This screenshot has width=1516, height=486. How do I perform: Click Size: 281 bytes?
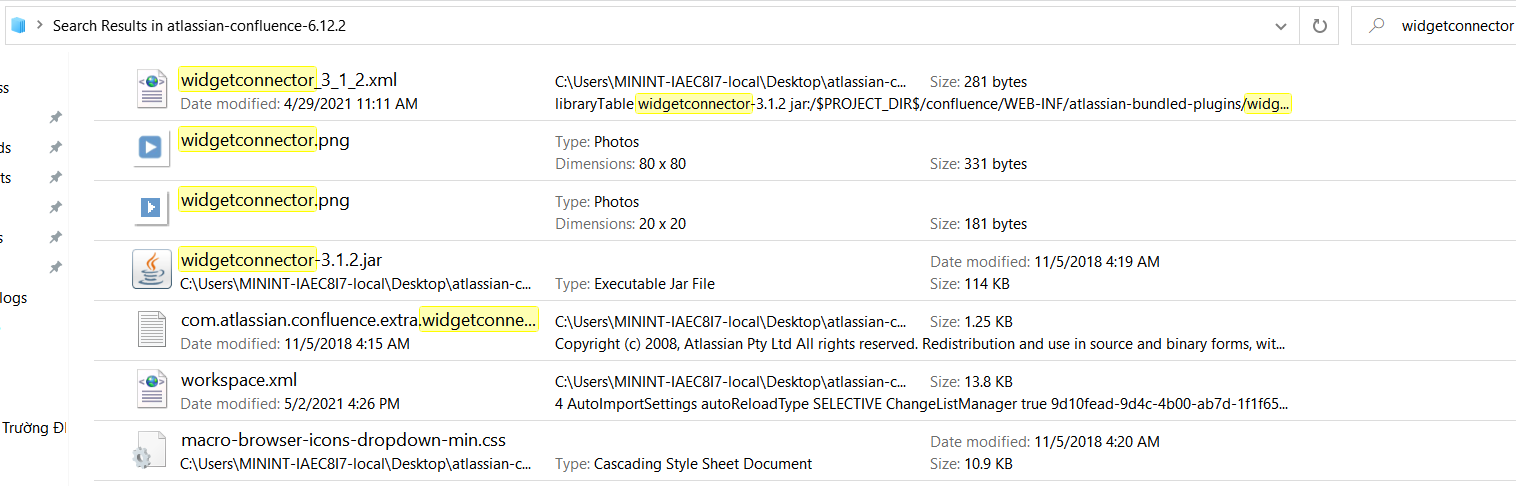tap(978, 82)
